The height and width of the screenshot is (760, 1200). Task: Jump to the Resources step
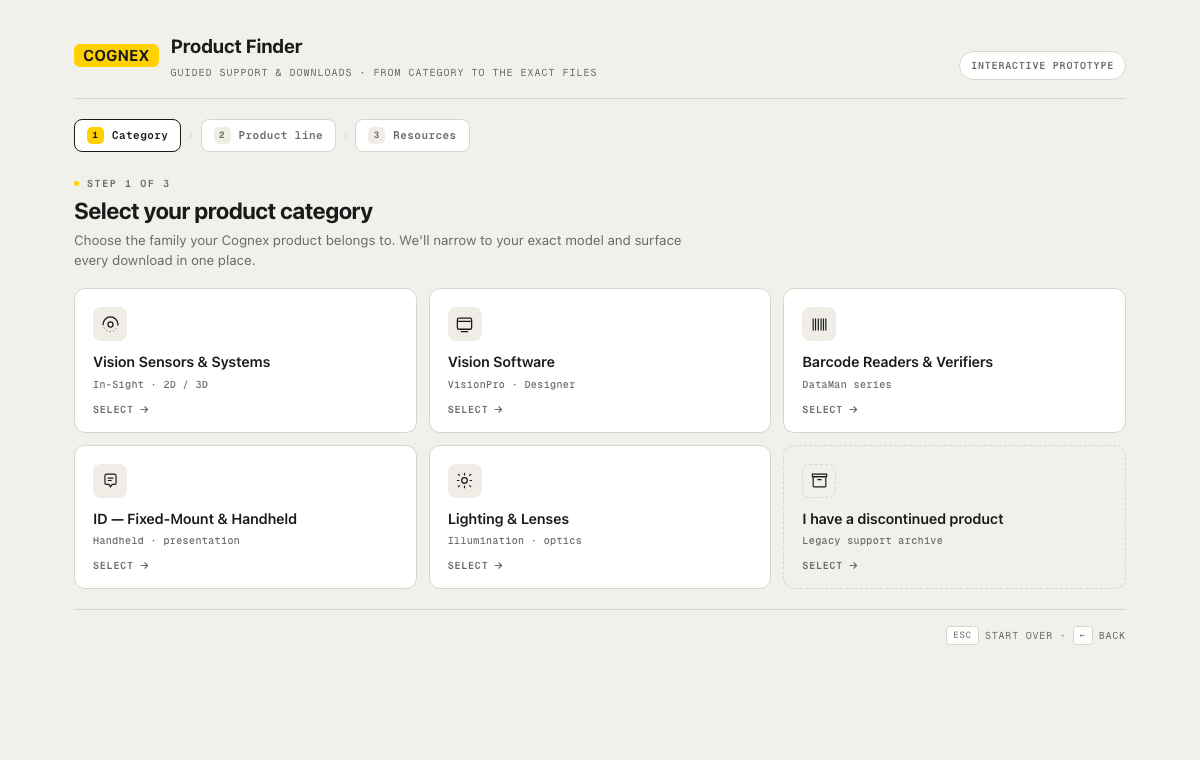[412, 136]
